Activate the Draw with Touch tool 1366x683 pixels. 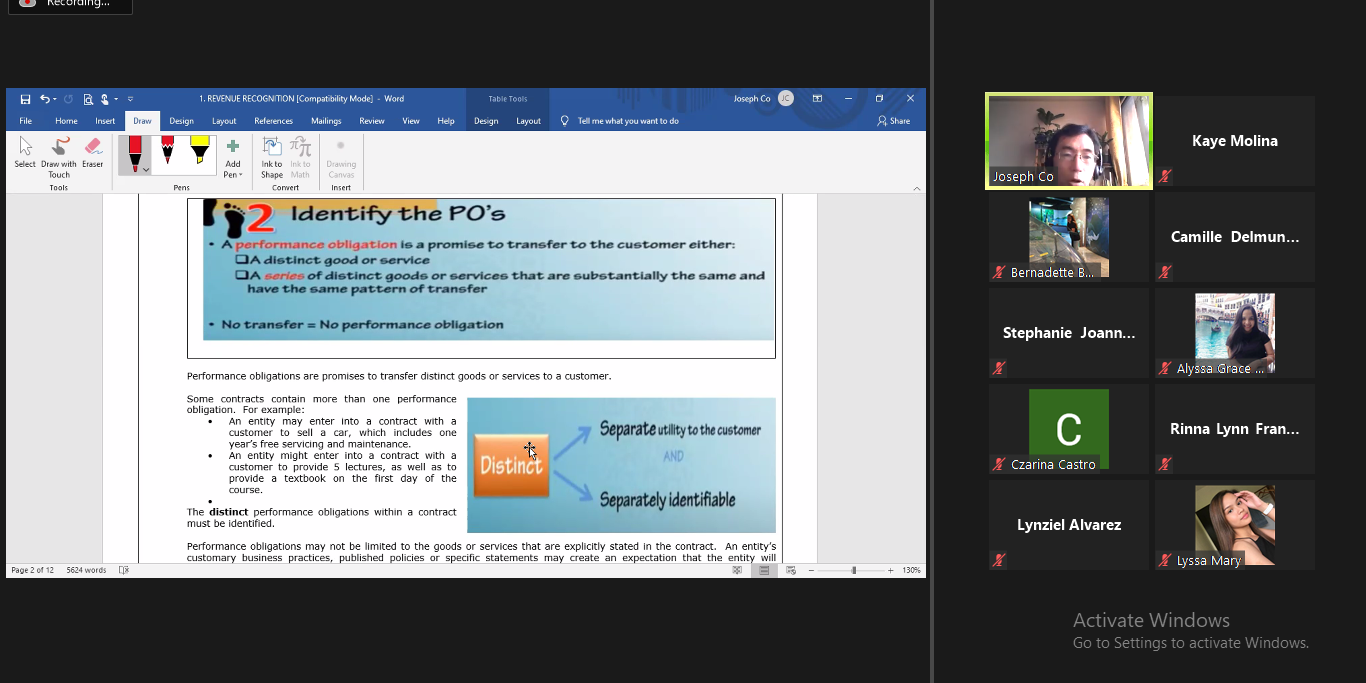(x=59, y=153)
